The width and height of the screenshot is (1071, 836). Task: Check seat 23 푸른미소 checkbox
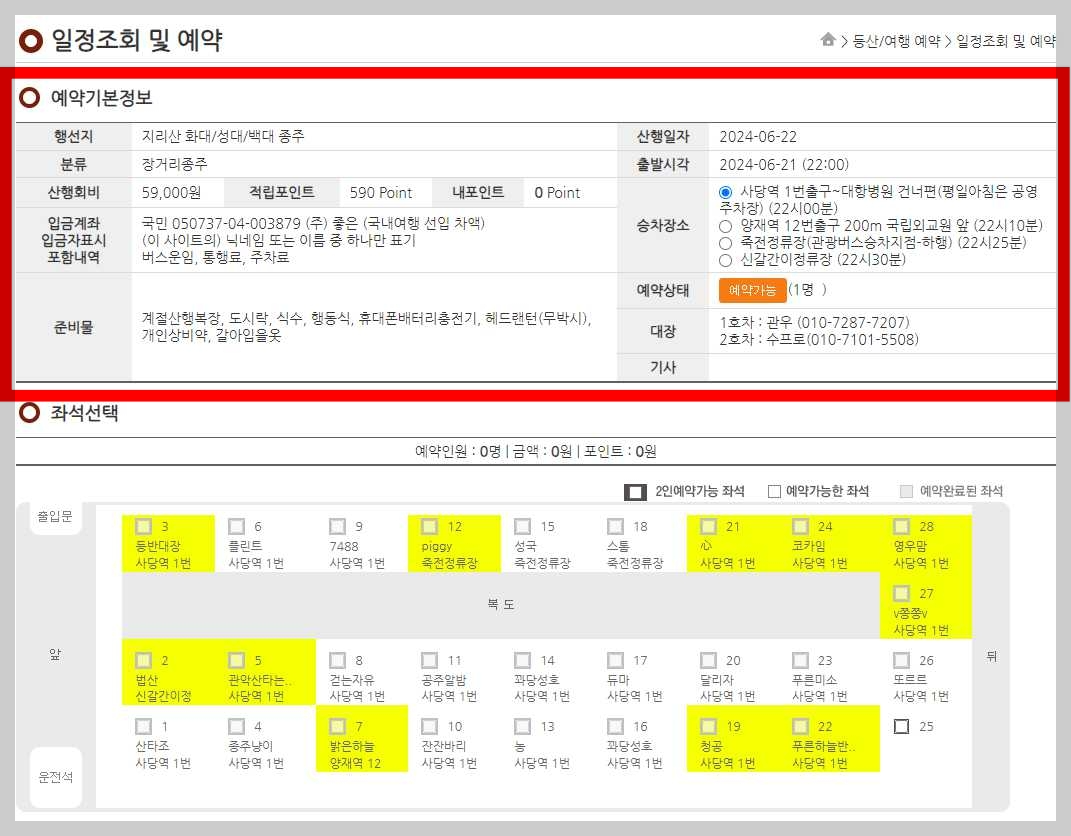pos(801,660)
